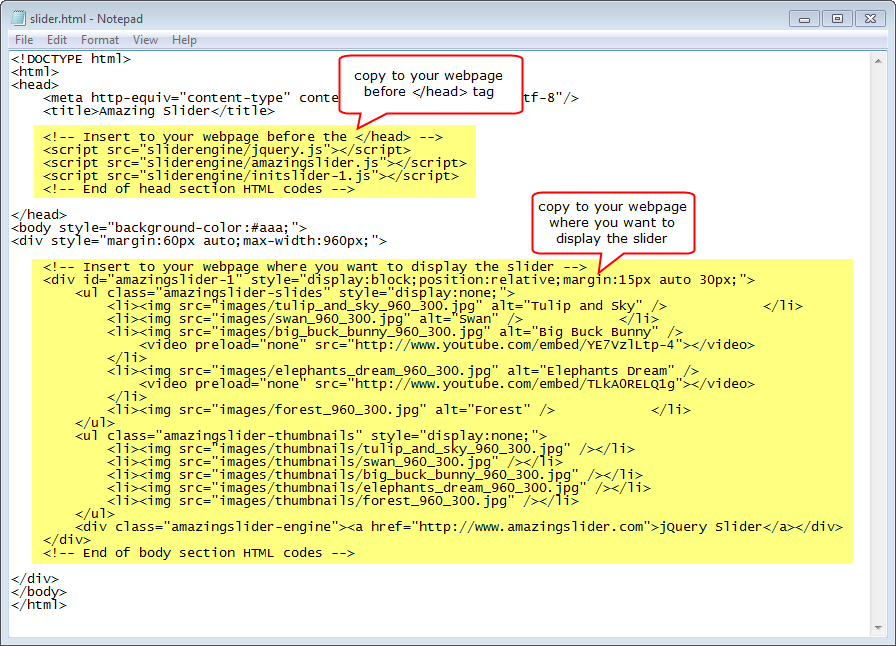
Task: Click the Notepad icon in title bar
Action: click(x=18, y=18)
